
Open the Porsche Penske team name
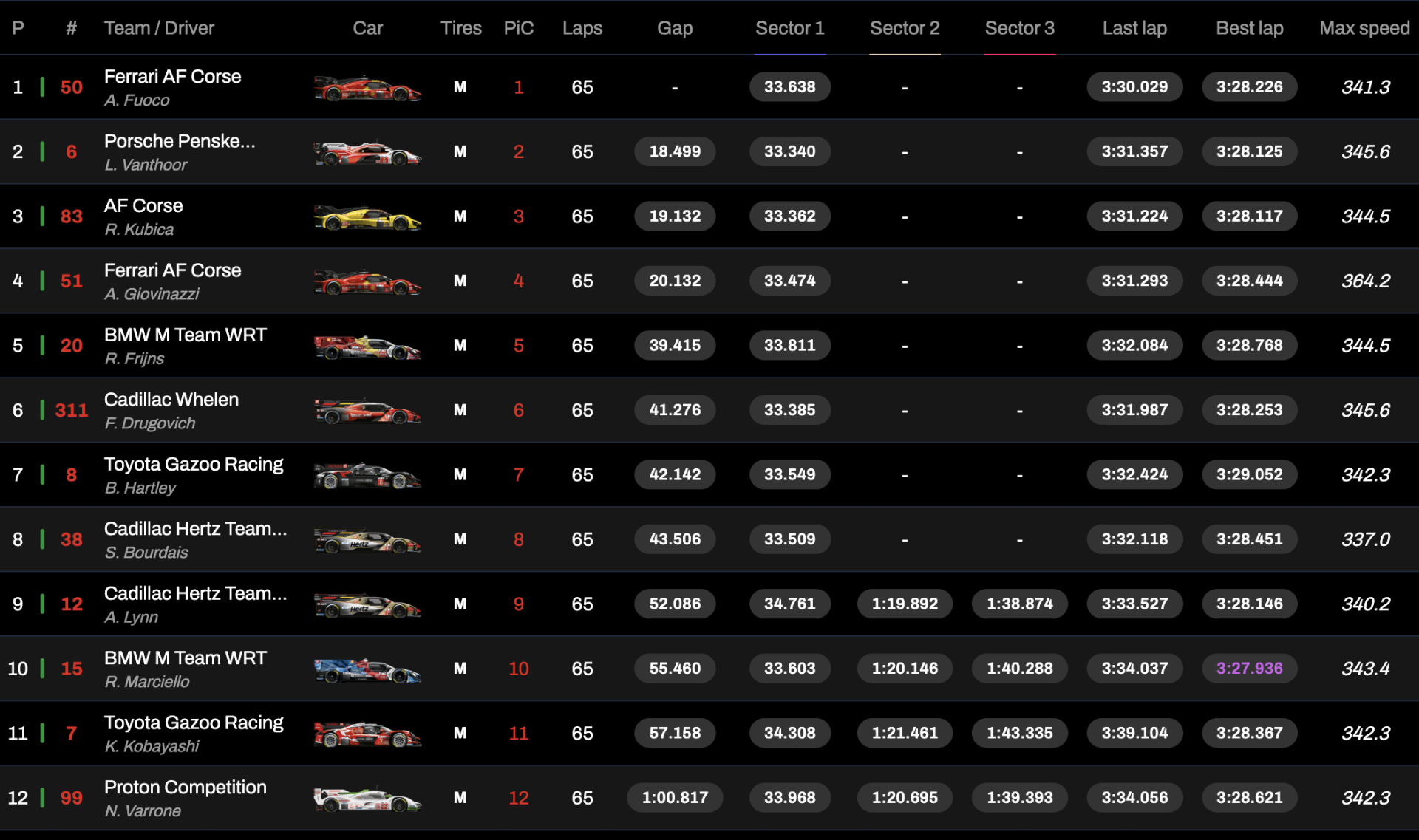pyautogui.click(x=180, y=141)
